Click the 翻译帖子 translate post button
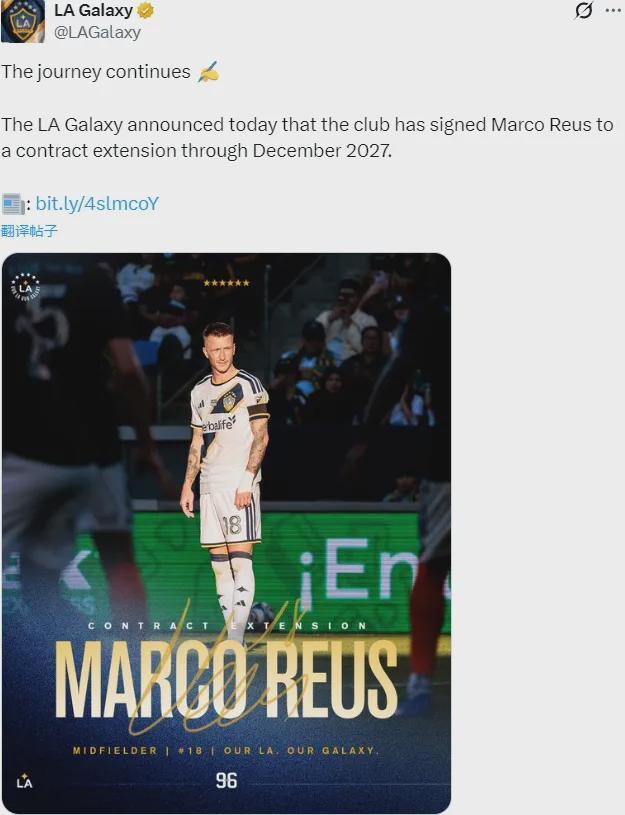This screenshot has height=815, width=625. pyautogui.click(x=29, y=231)
